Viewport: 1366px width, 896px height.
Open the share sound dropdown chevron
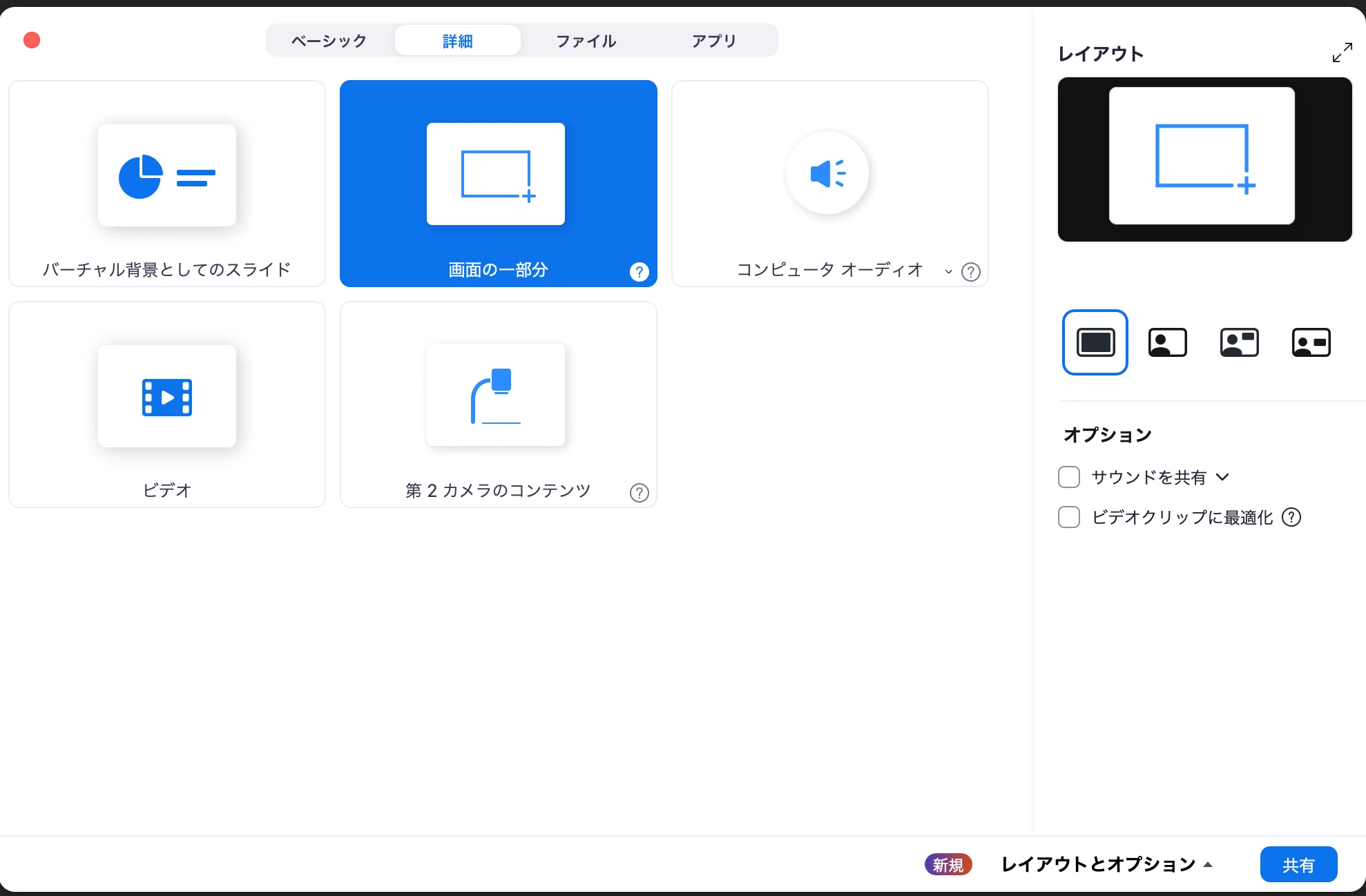point(1222,477)
